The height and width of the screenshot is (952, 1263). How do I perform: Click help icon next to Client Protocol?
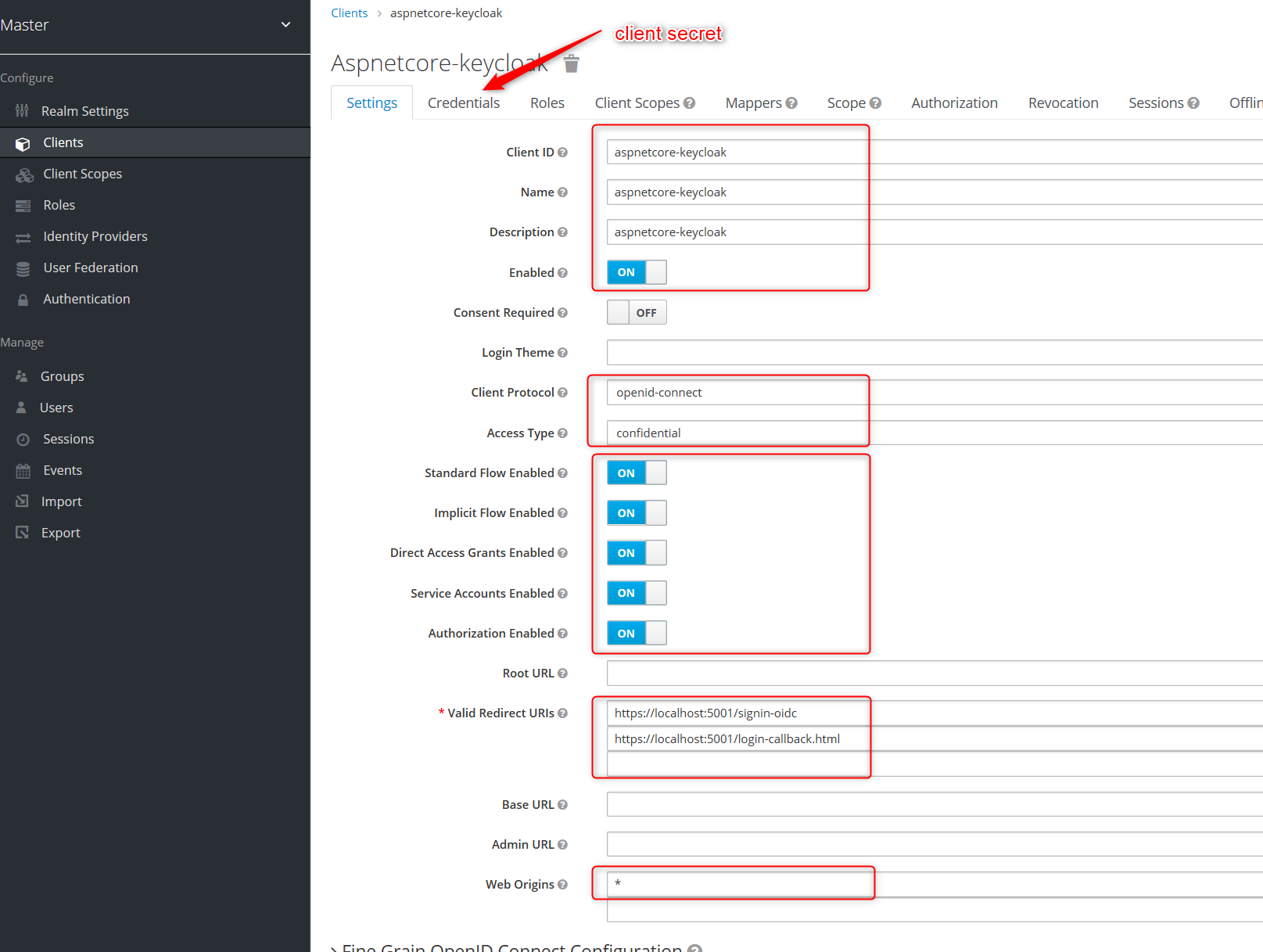pyautogui.click(x=562, y=393)
